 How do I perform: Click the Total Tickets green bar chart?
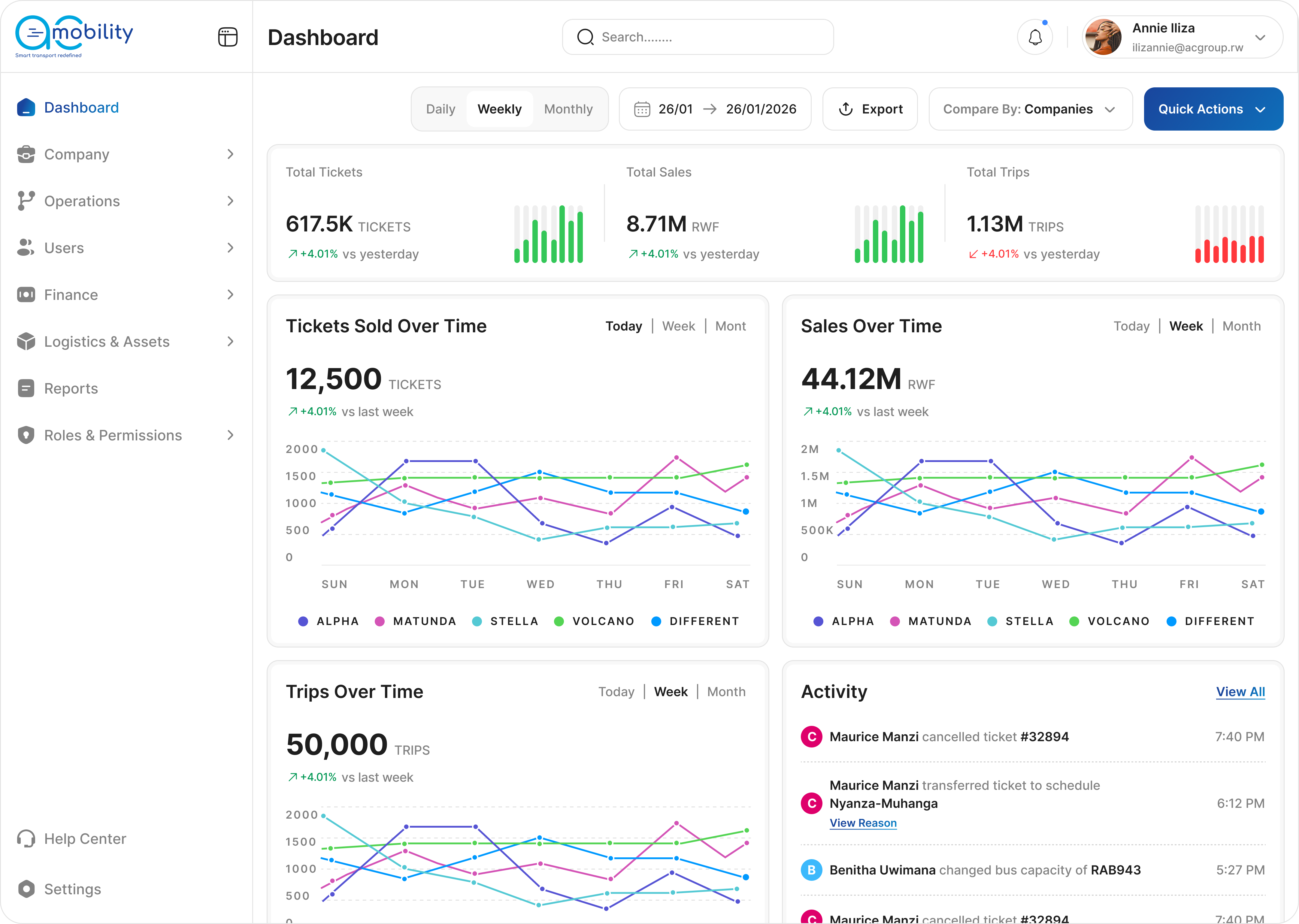549,234
